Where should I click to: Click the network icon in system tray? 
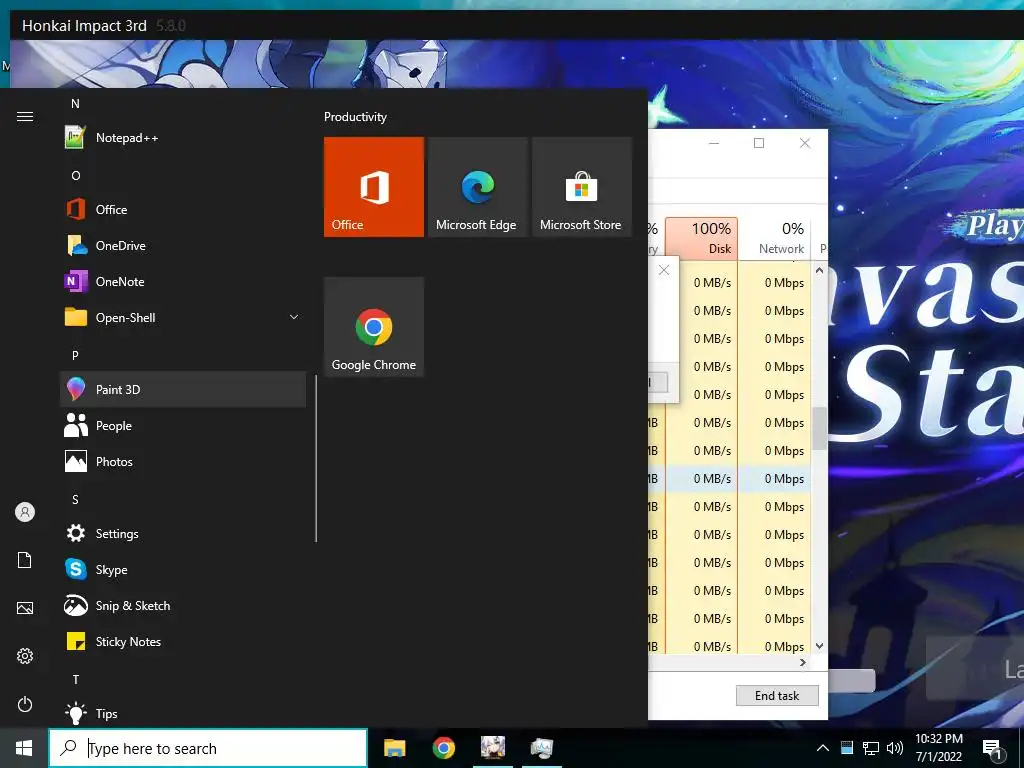pos(871,748)
